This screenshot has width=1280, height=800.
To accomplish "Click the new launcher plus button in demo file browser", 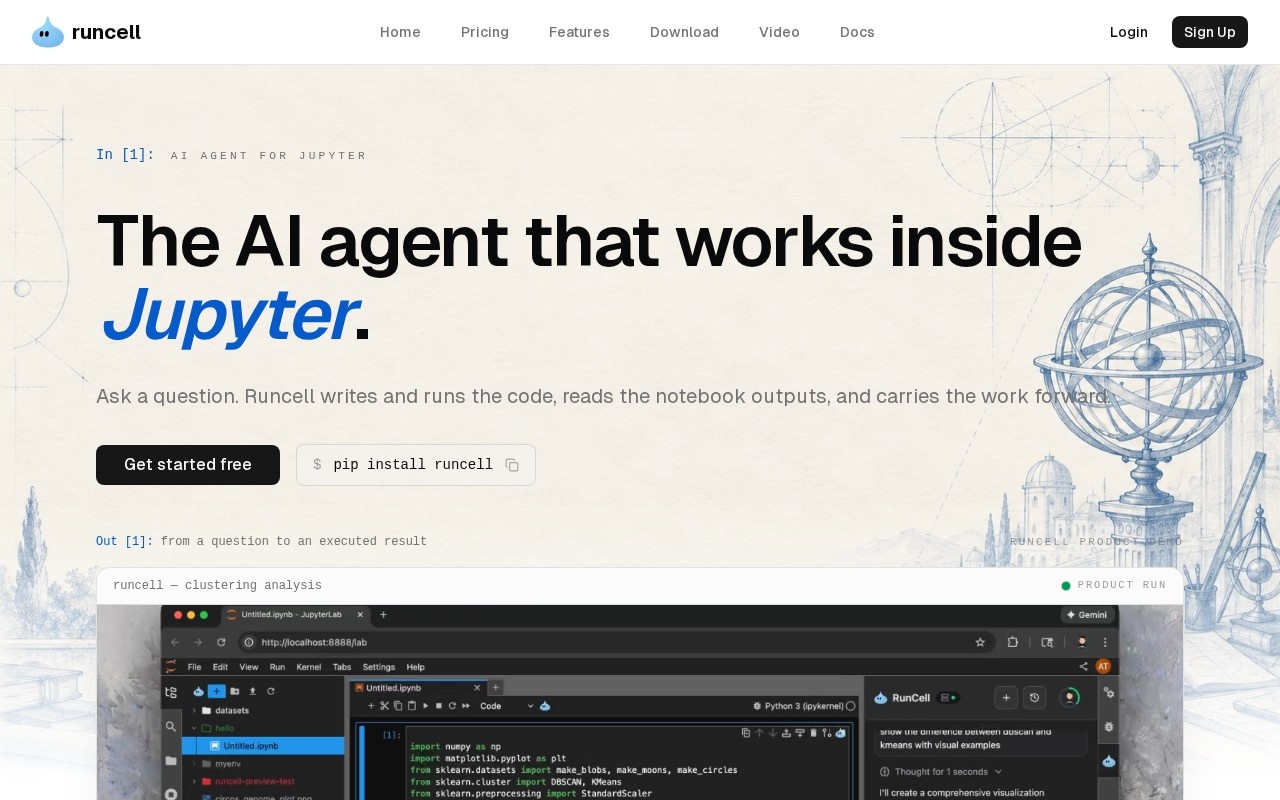I will 216,691.
